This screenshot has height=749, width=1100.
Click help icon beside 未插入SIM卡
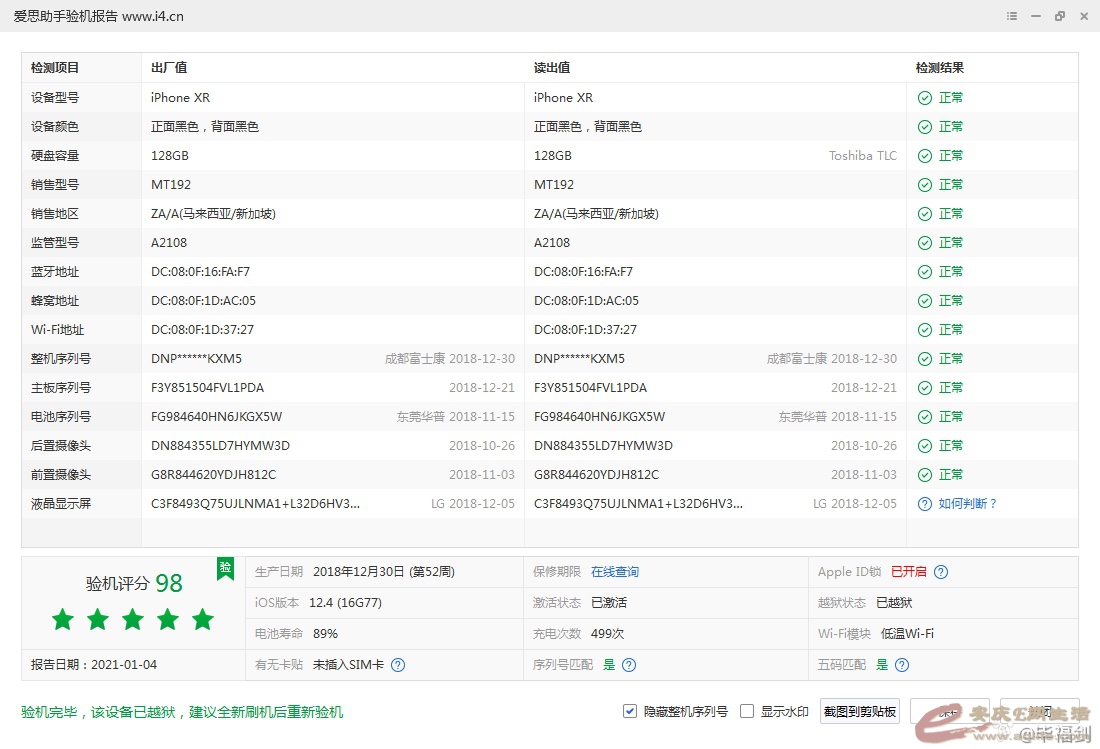398,665
